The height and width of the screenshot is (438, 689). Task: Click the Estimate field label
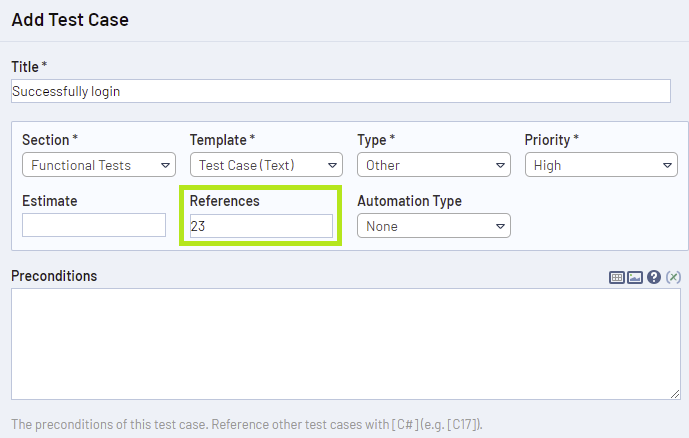[49, 201]
